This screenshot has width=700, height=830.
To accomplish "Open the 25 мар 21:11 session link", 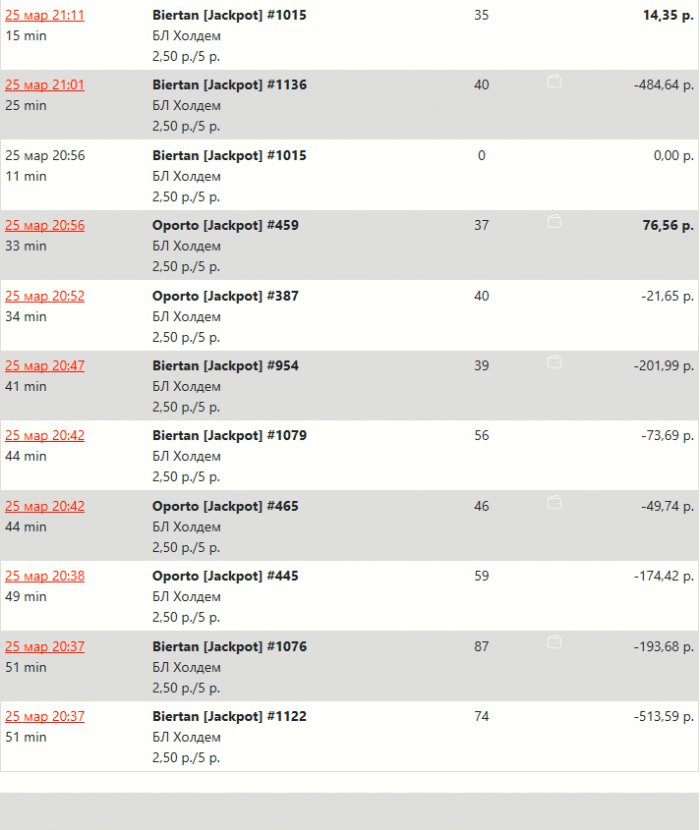I will pyautogui.click(x=45, y=15).
